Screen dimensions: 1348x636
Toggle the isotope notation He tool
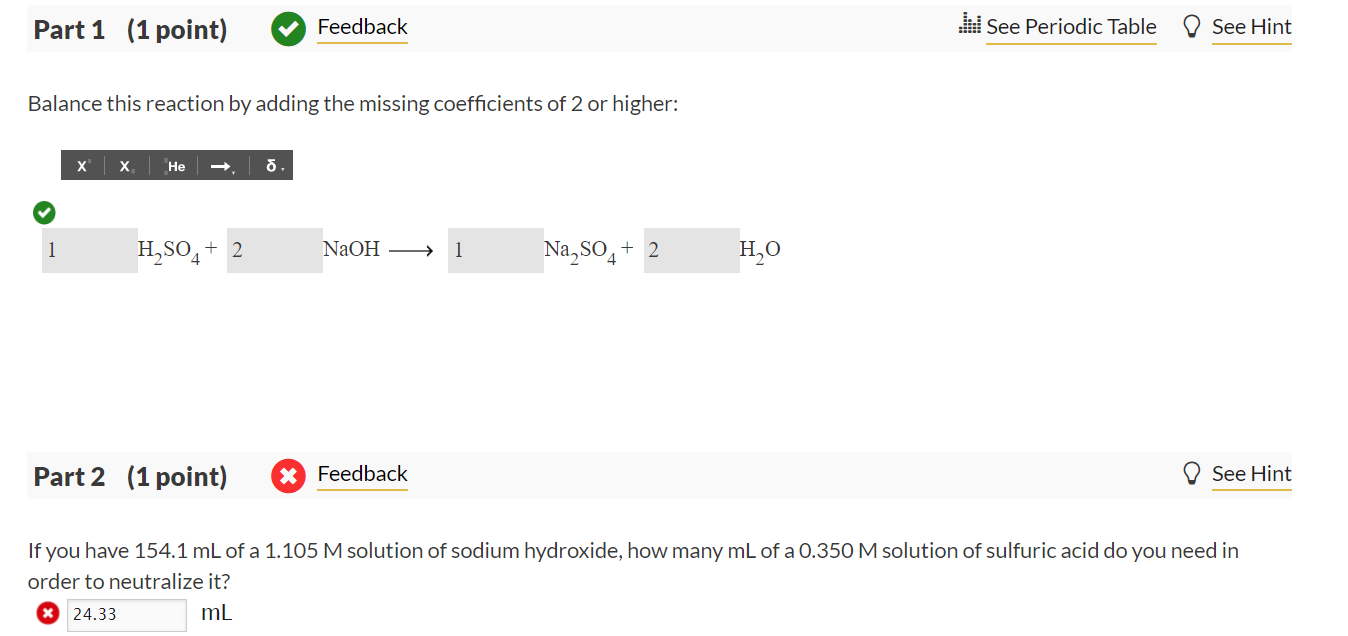pyautogui.click(x=173, y=165)
